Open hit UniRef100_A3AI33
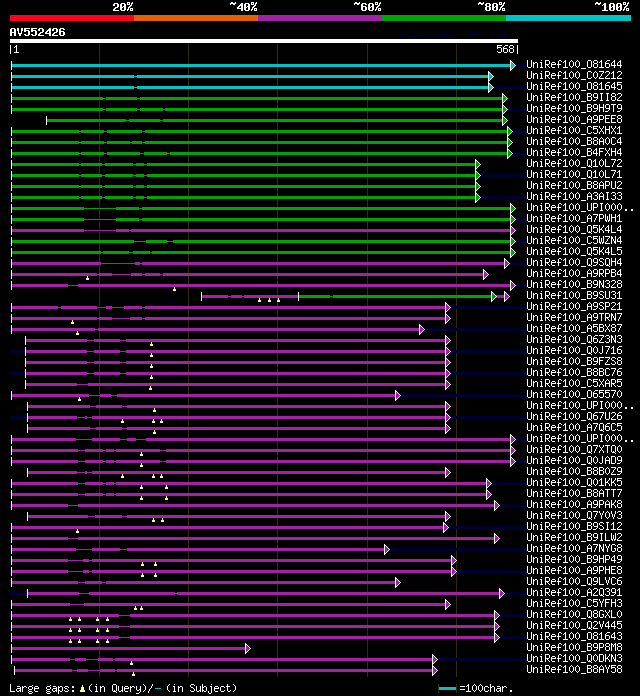 click(x=574, y=196)
